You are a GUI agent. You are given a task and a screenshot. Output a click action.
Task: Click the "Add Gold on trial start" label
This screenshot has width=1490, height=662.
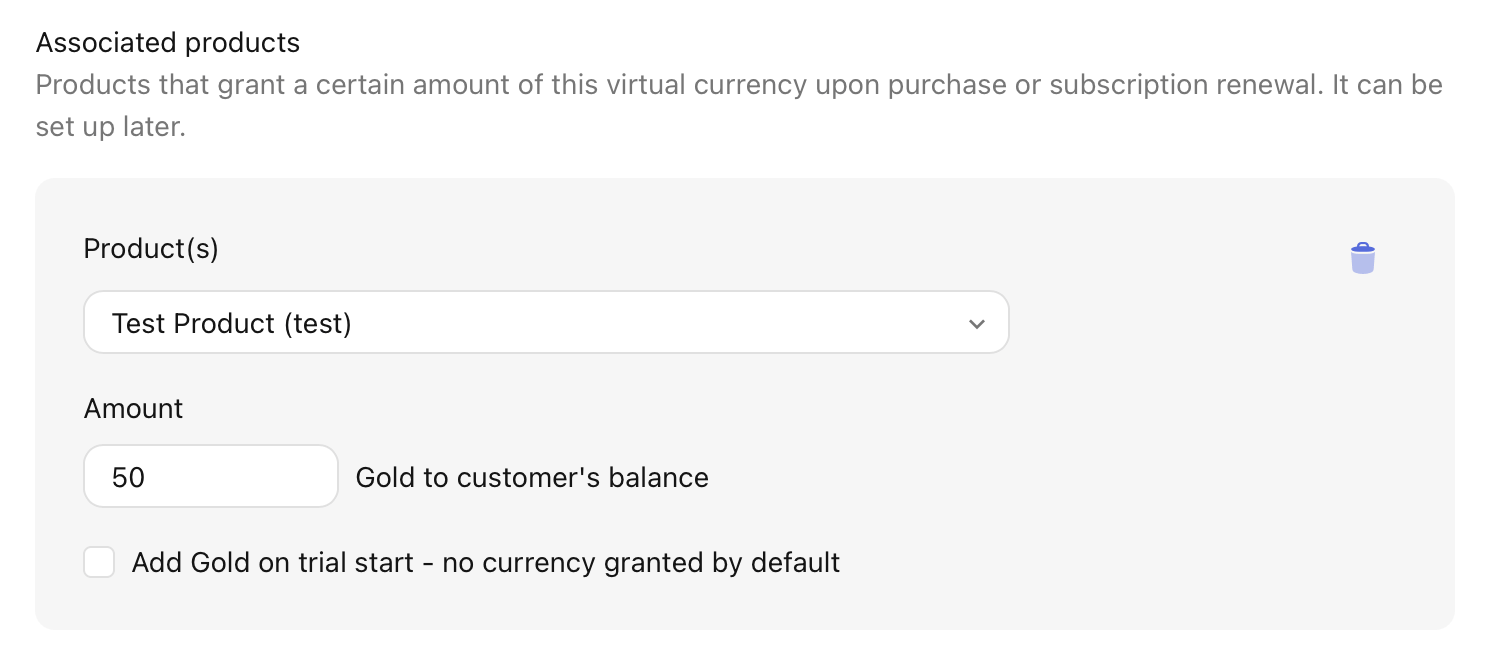[272, 562]
